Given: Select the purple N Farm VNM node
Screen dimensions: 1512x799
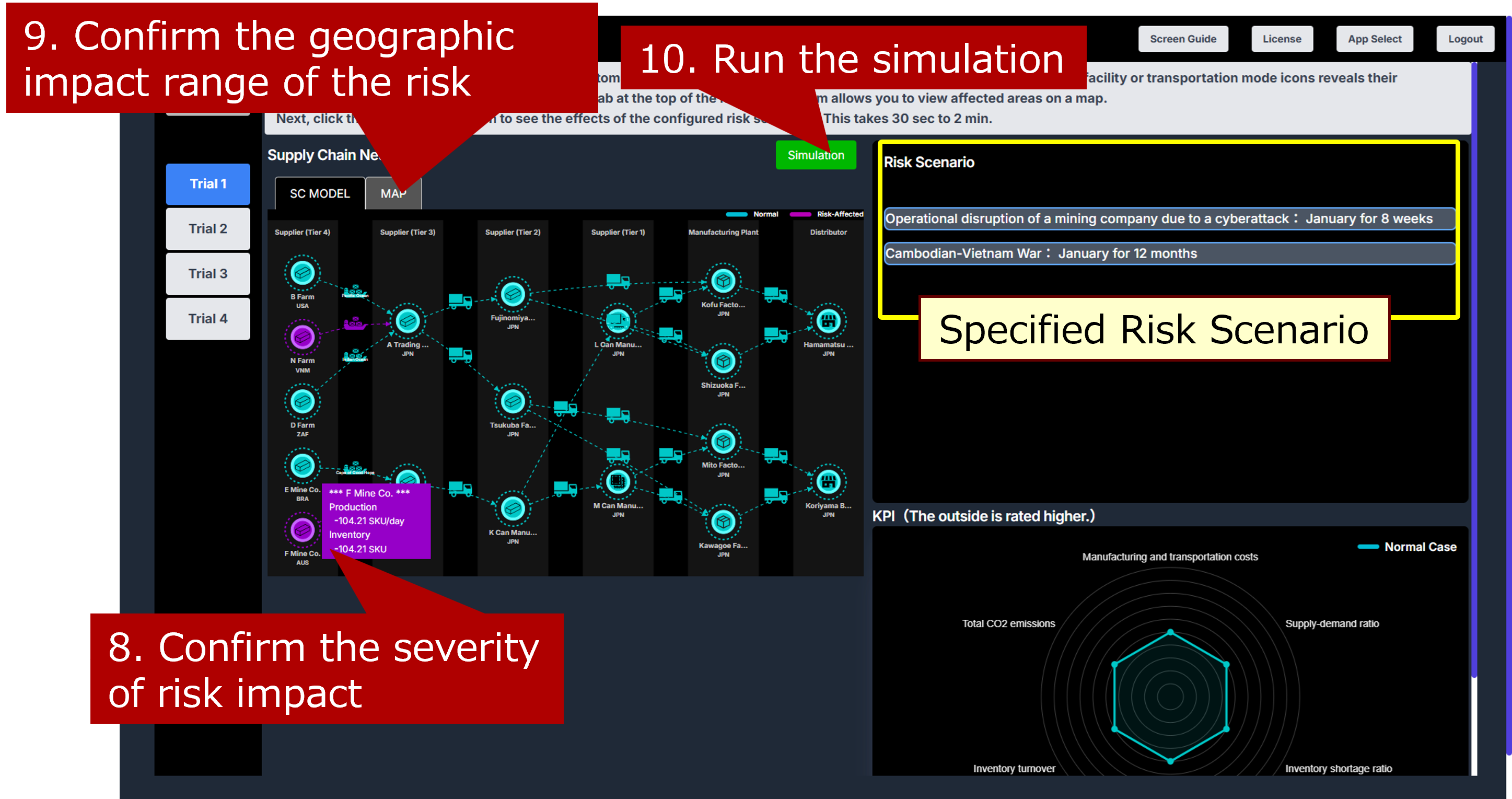Looking at the screenshot, I should tap(303, 337).
